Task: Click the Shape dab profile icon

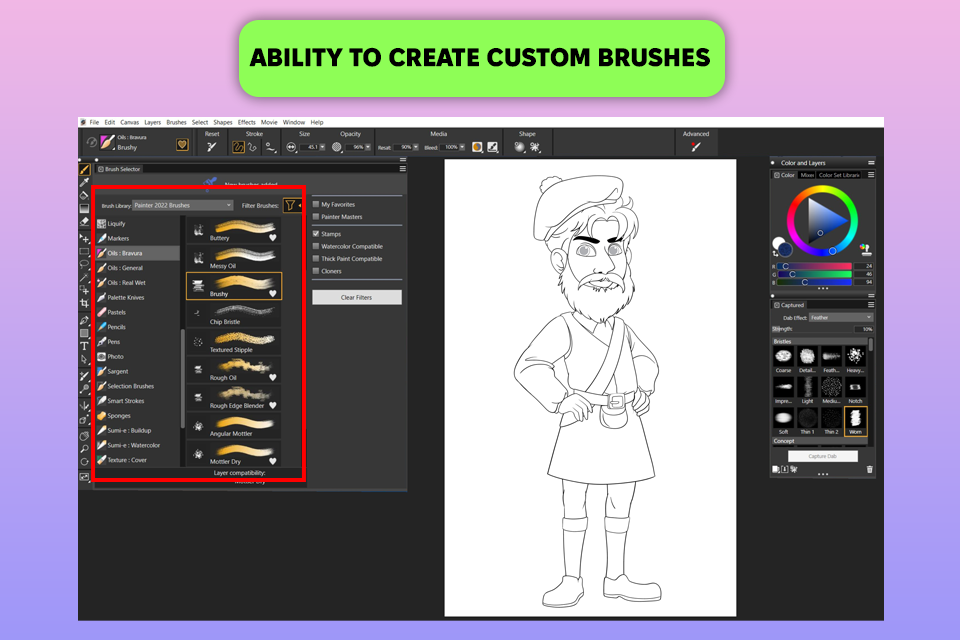Action: click(520, 147)
